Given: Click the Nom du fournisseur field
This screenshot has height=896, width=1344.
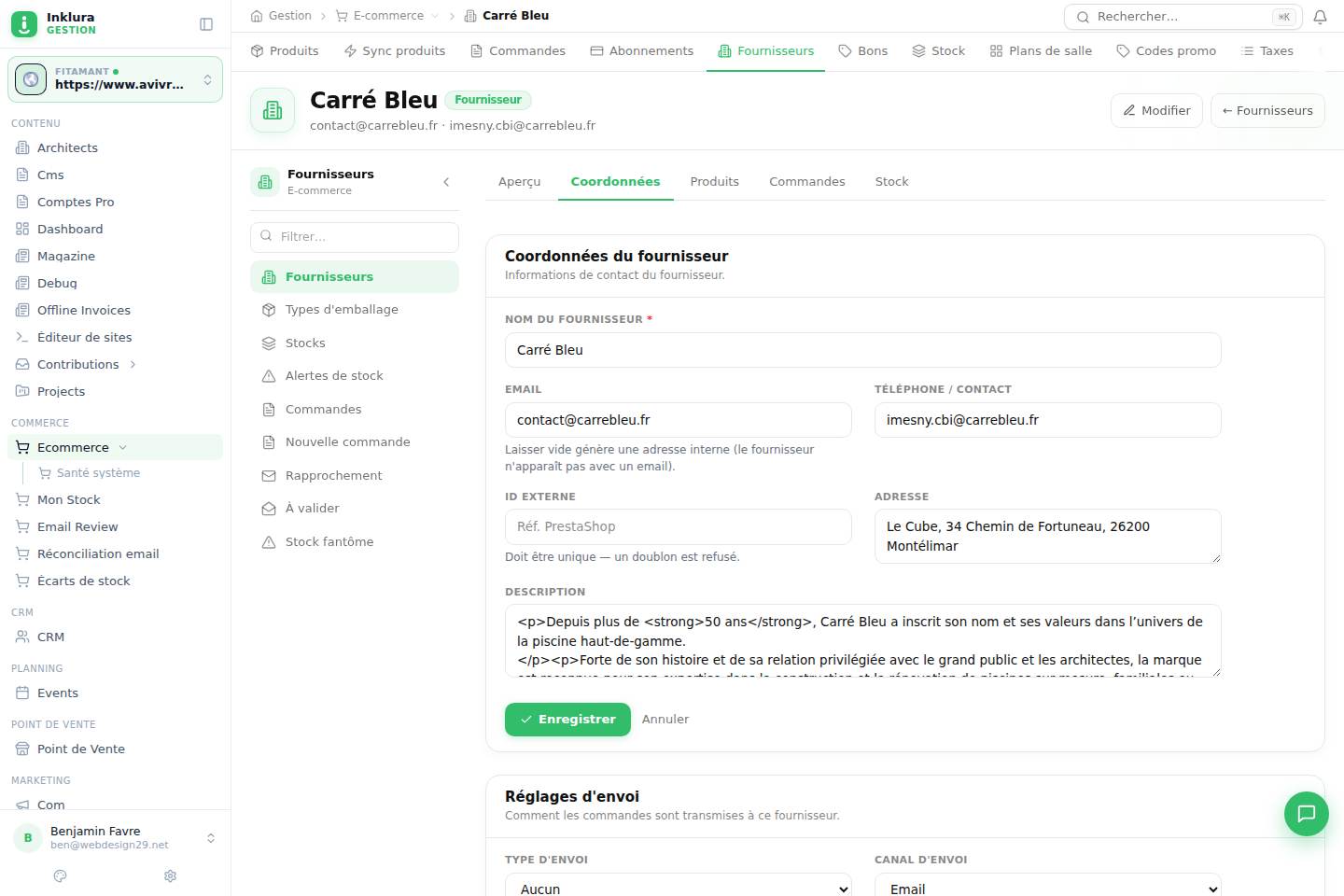Looking at the screenshot, I should (x=863, y=350).
